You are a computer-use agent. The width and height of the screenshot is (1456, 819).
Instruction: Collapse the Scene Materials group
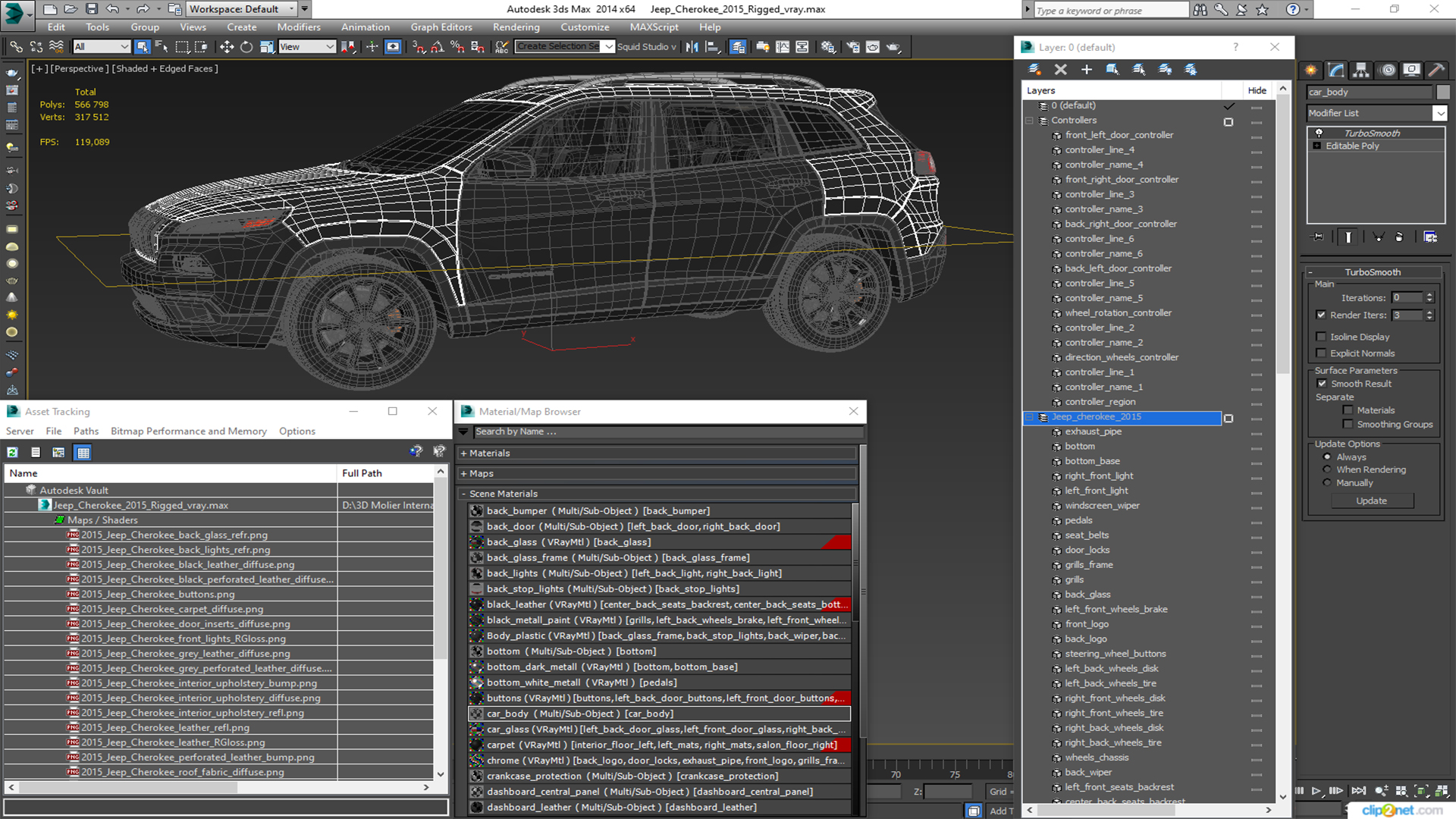[463, 494]
